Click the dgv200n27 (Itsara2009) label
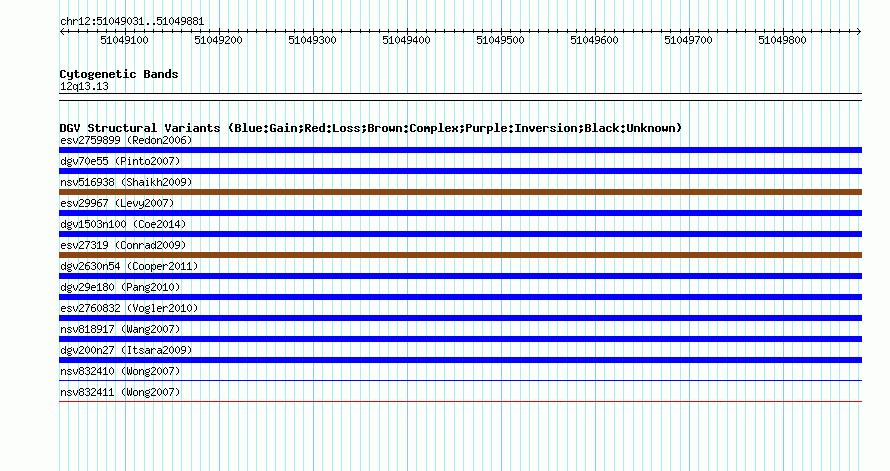Screen dimensions: 890x471 (x=126, y=350)
